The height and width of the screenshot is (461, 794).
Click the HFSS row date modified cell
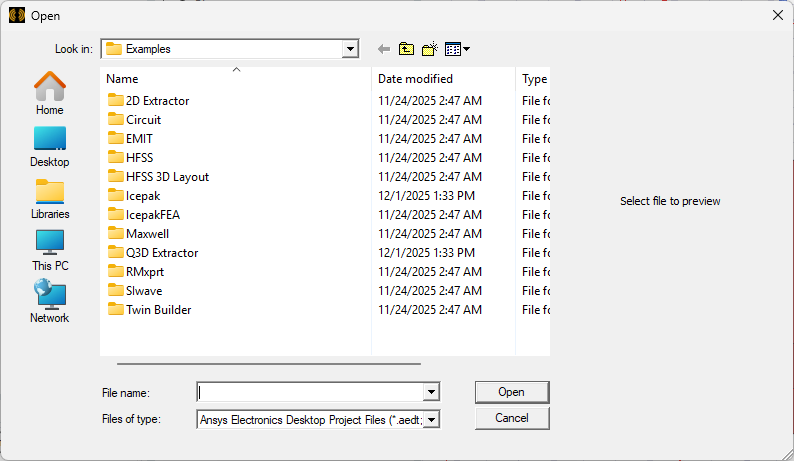point(430,158)
